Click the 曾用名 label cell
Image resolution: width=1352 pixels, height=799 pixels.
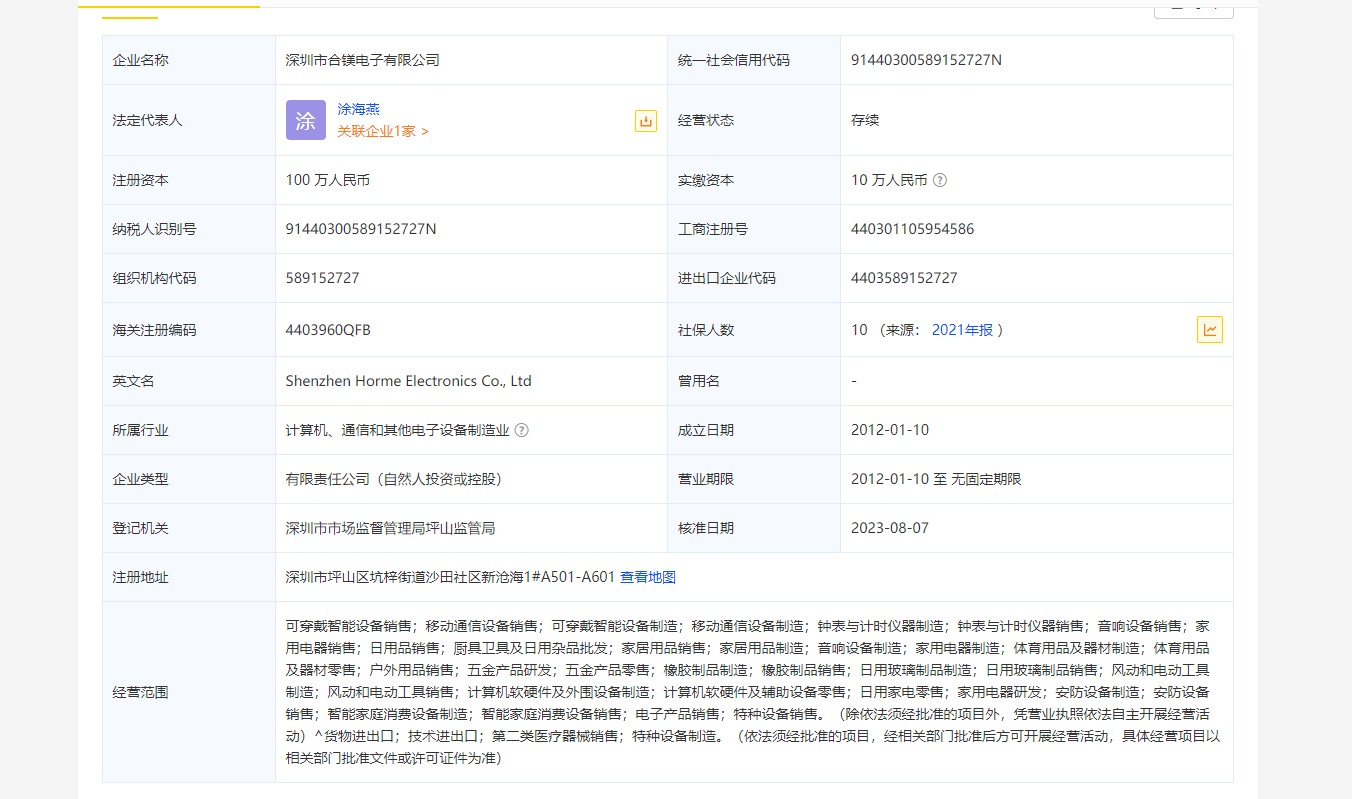[x=754, y=381]
